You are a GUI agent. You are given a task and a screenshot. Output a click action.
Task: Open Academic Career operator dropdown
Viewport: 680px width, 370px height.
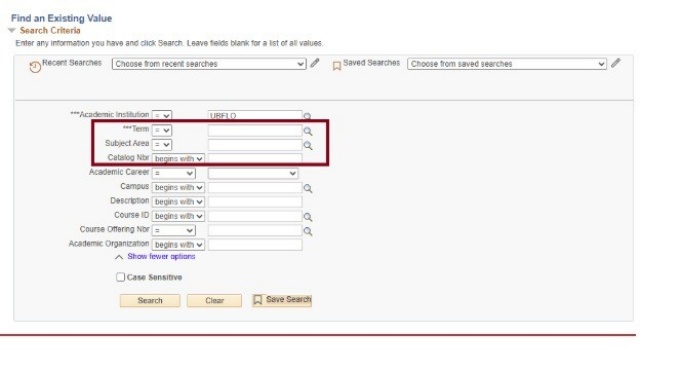173,173
